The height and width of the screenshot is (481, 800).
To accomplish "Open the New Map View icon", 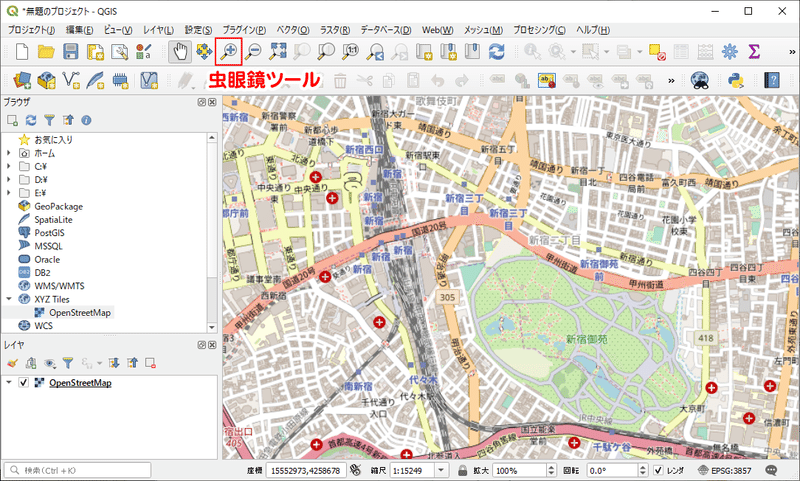I will (x=424, y=52).
